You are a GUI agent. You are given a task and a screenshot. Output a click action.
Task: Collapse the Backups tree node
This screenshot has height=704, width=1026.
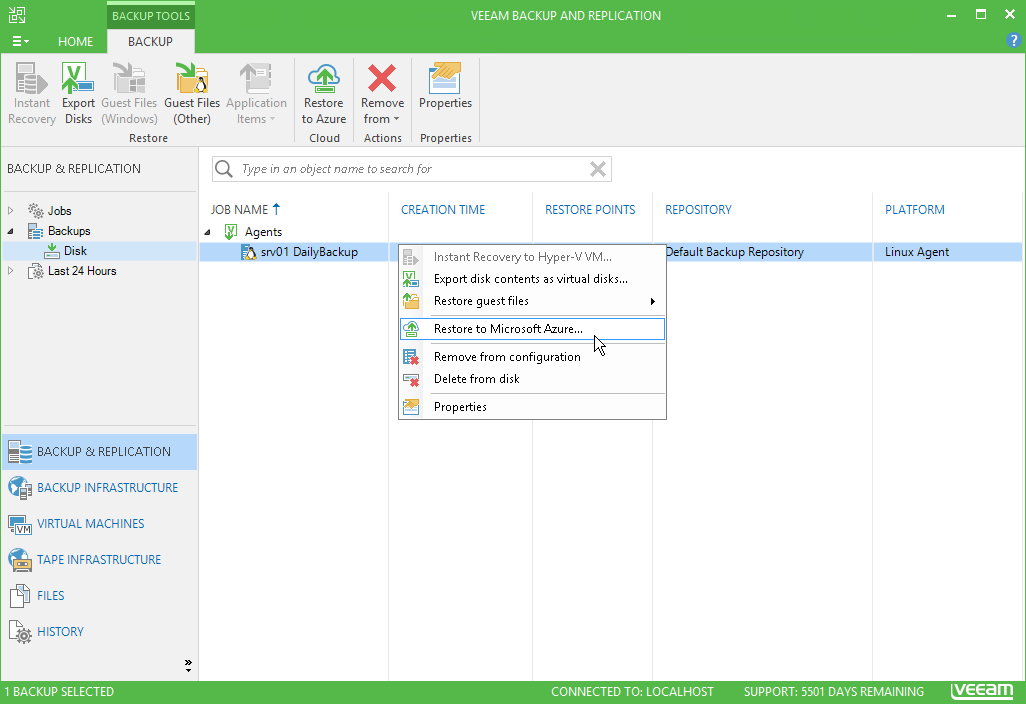click(x=10, y=231)
